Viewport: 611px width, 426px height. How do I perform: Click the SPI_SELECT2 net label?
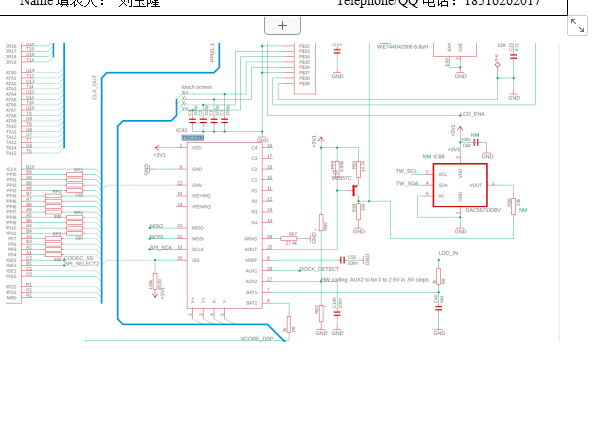pos(82,264)
